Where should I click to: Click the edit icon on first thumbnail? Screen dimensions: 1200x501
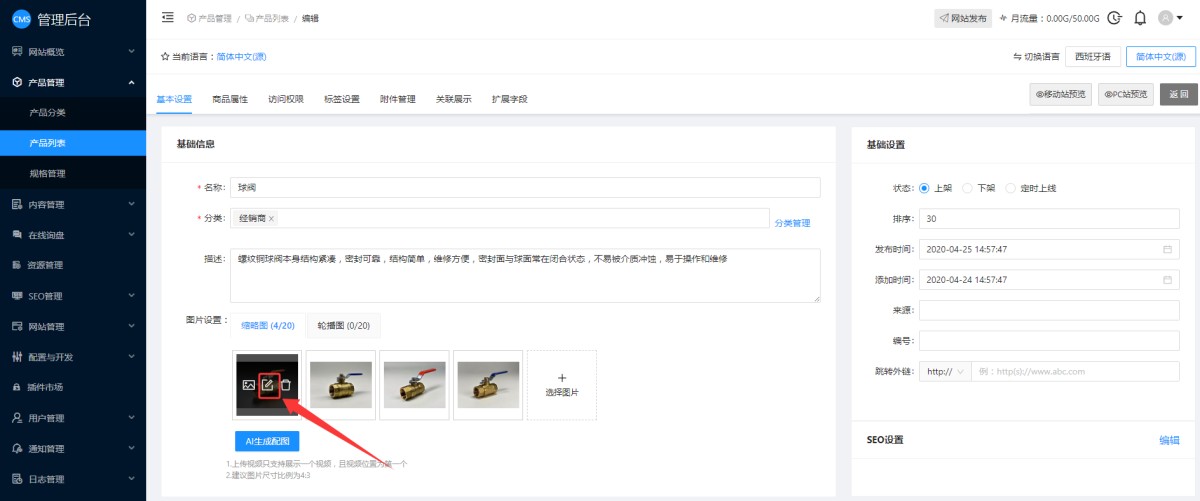(x=267, y=385)
